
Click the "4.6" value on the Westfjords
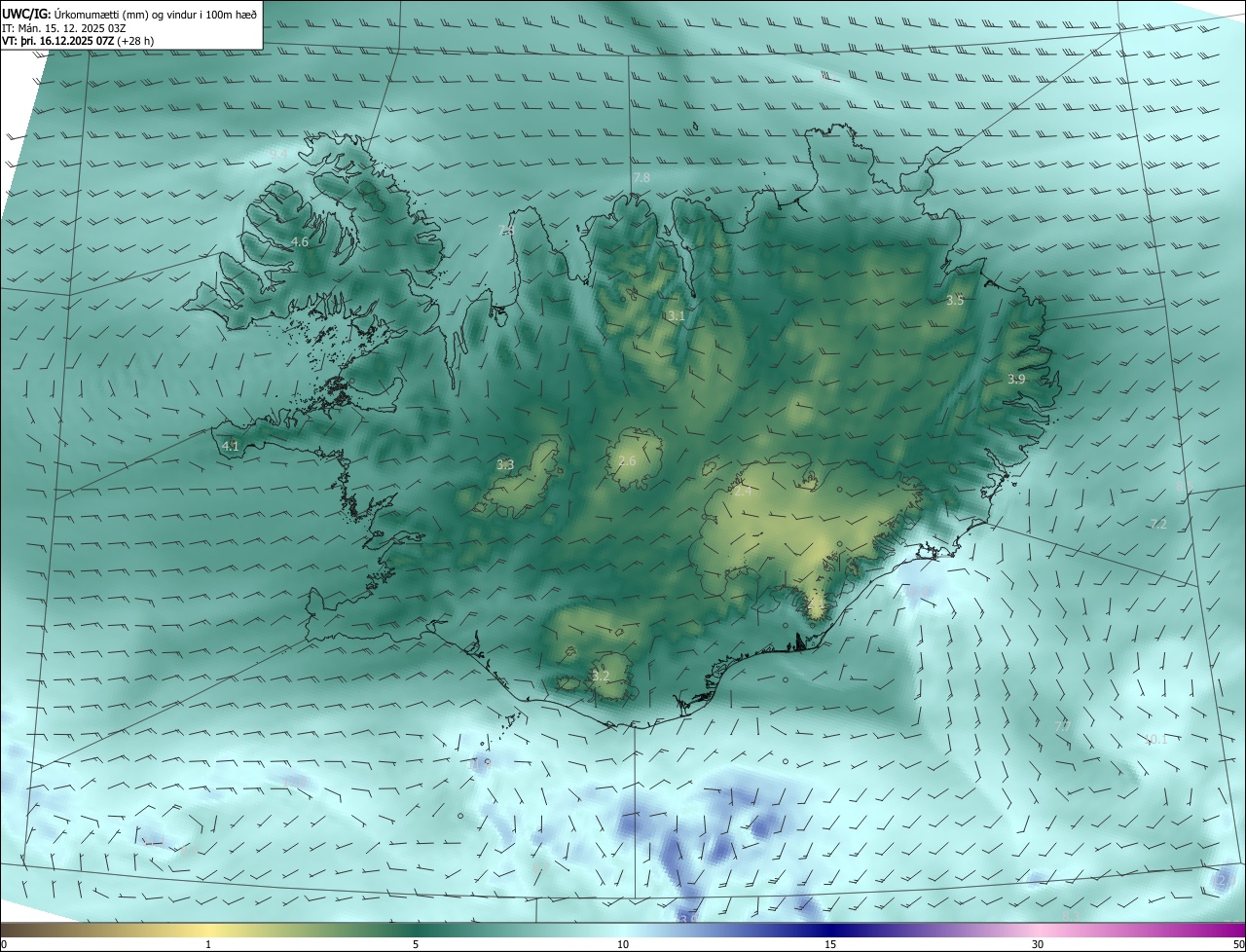click(x=300, y=242)
